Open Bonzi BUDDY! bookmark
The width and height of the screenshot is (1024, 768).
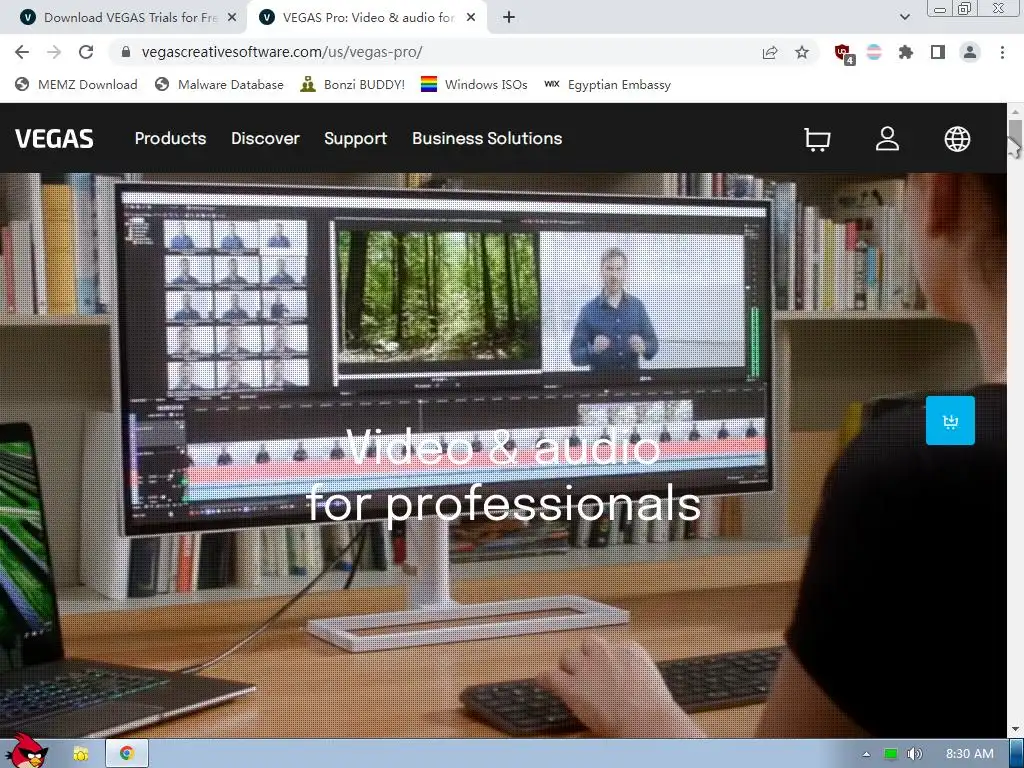pyautogui.click(x=353, y=84)
